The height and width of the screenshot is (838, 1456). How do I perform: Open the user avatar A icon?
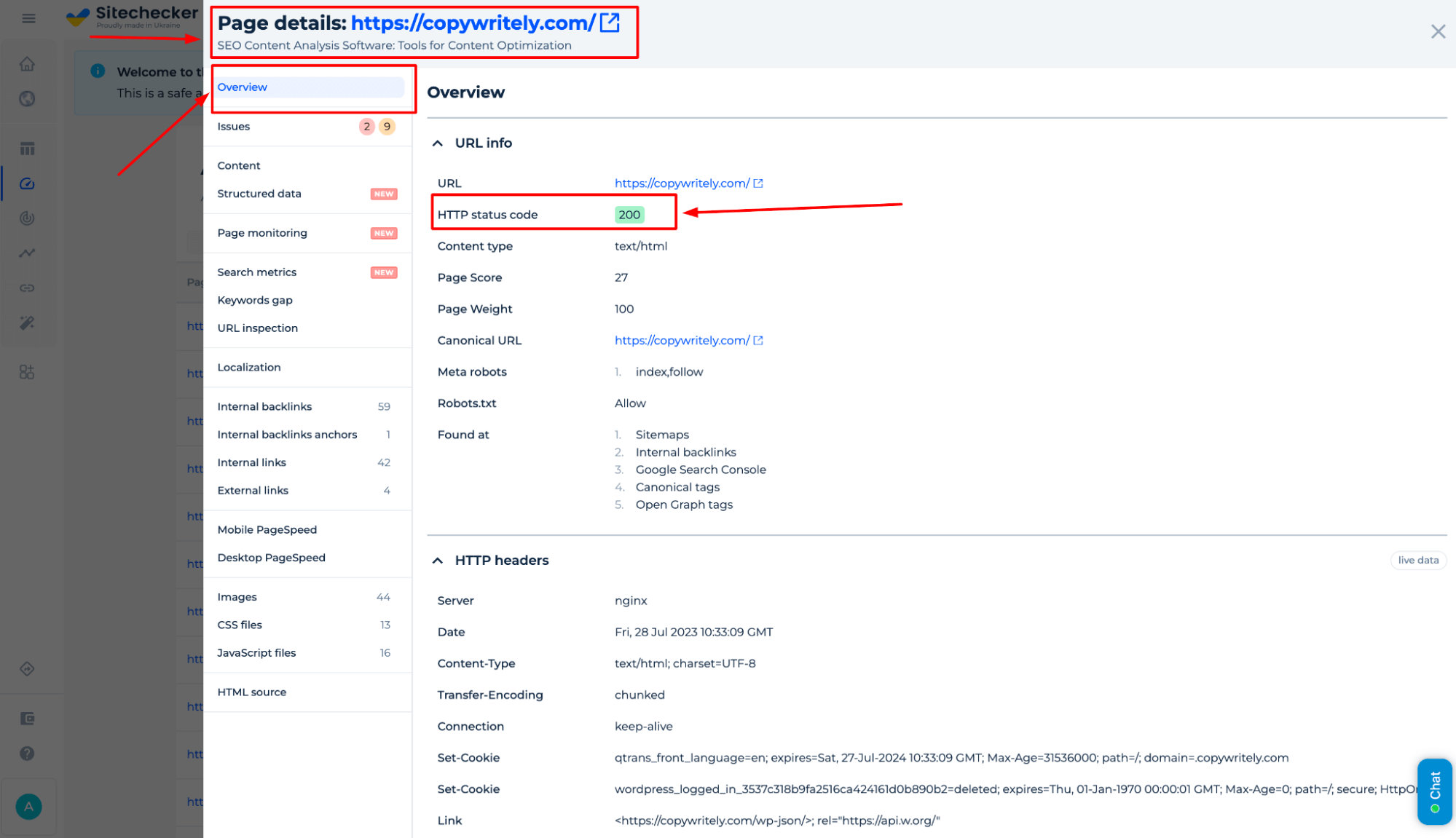point(28,806)
